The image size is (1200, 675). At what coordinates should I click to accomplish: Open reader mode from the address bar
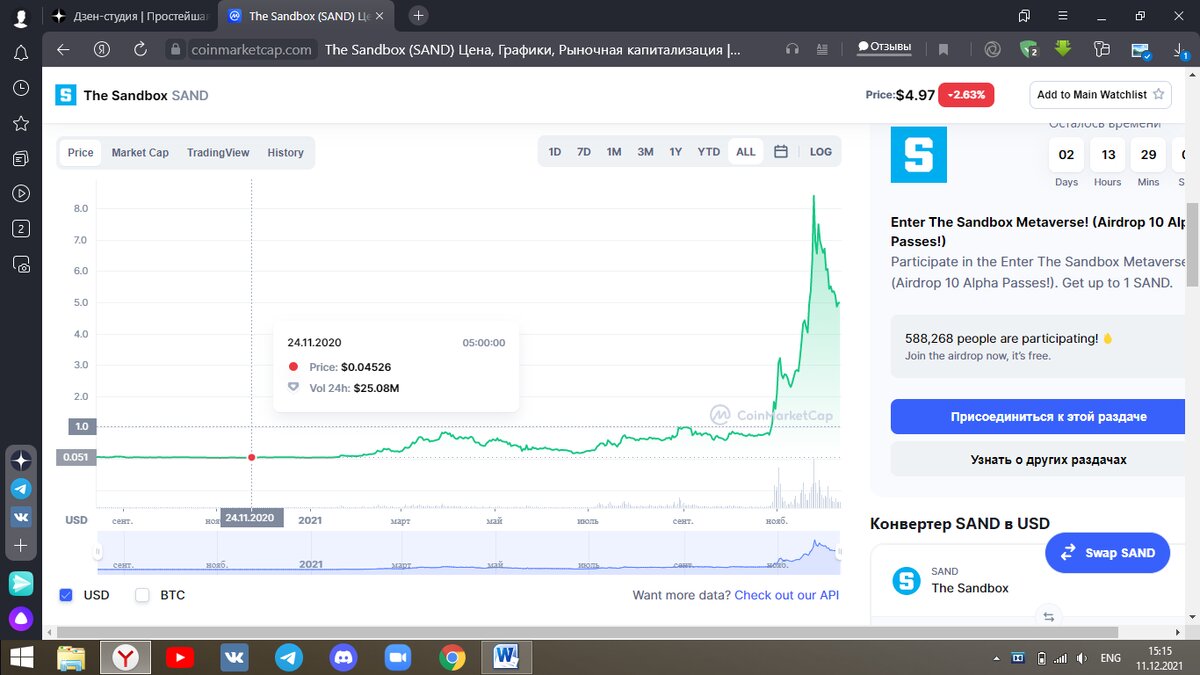824,49
